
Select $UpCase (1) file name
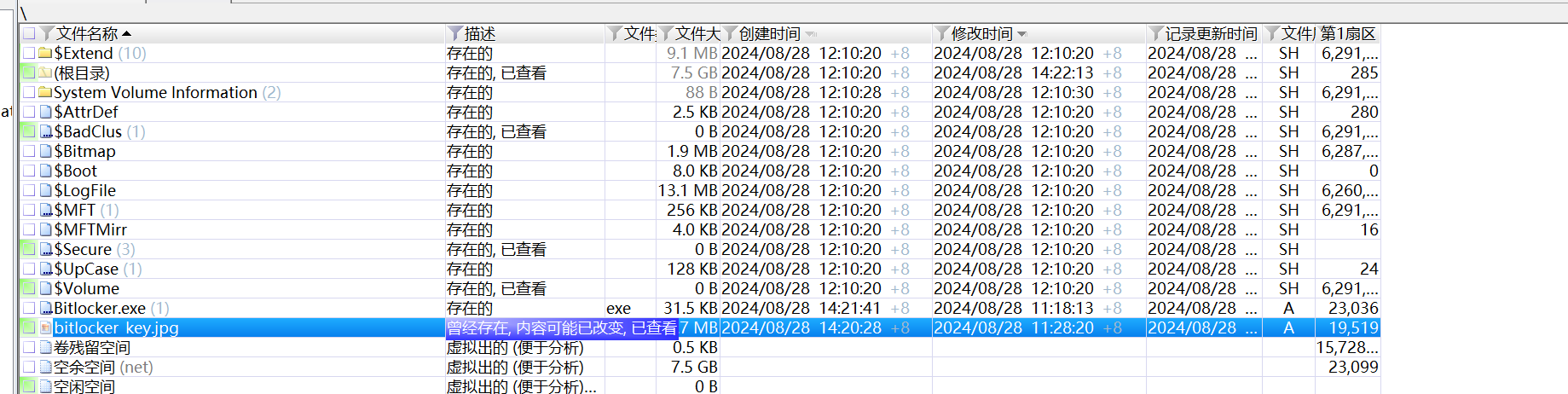pos(98,269)
